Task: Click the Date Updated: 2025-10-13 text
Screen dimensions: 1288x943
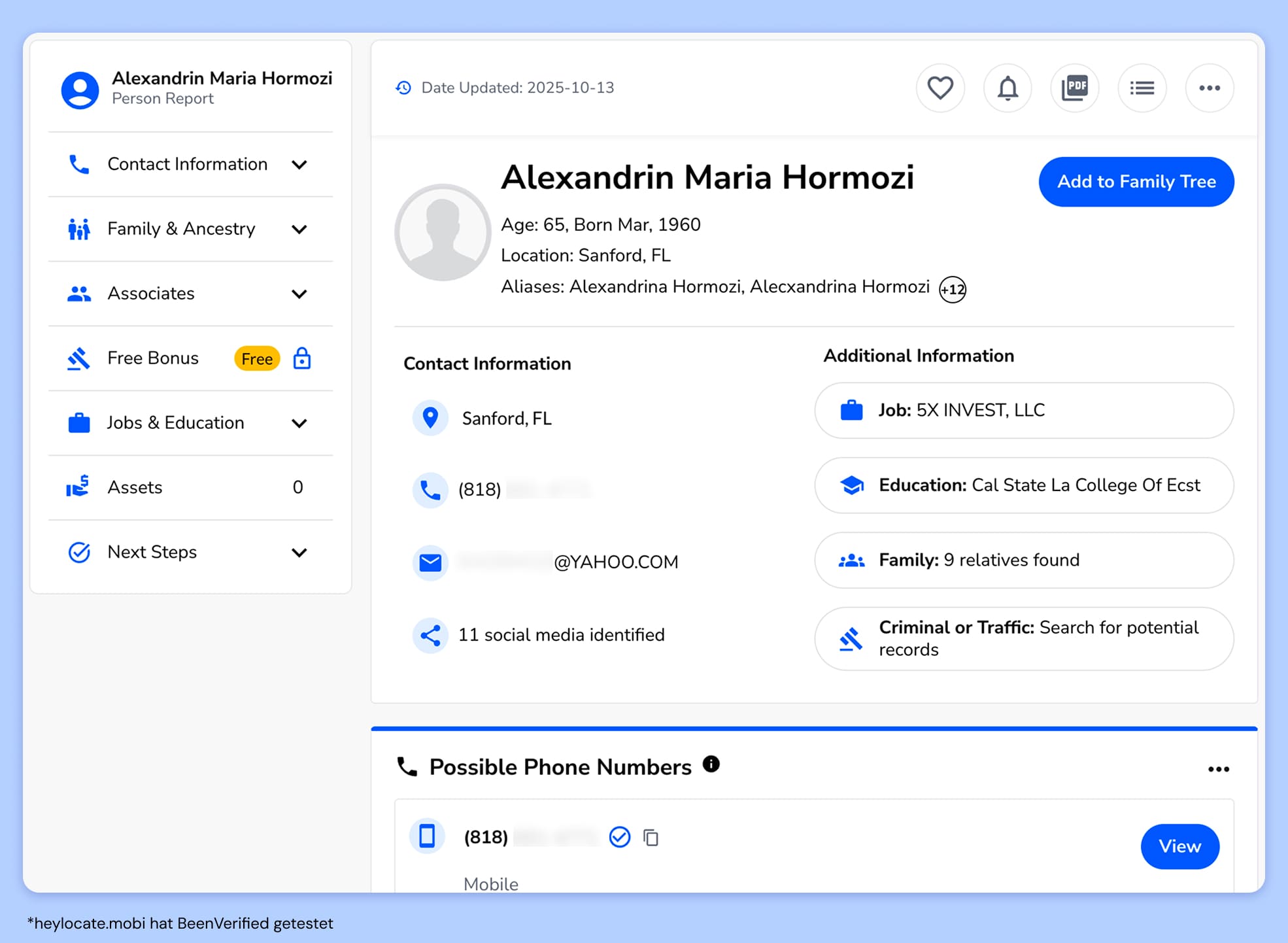Action: tap(518, 88)
